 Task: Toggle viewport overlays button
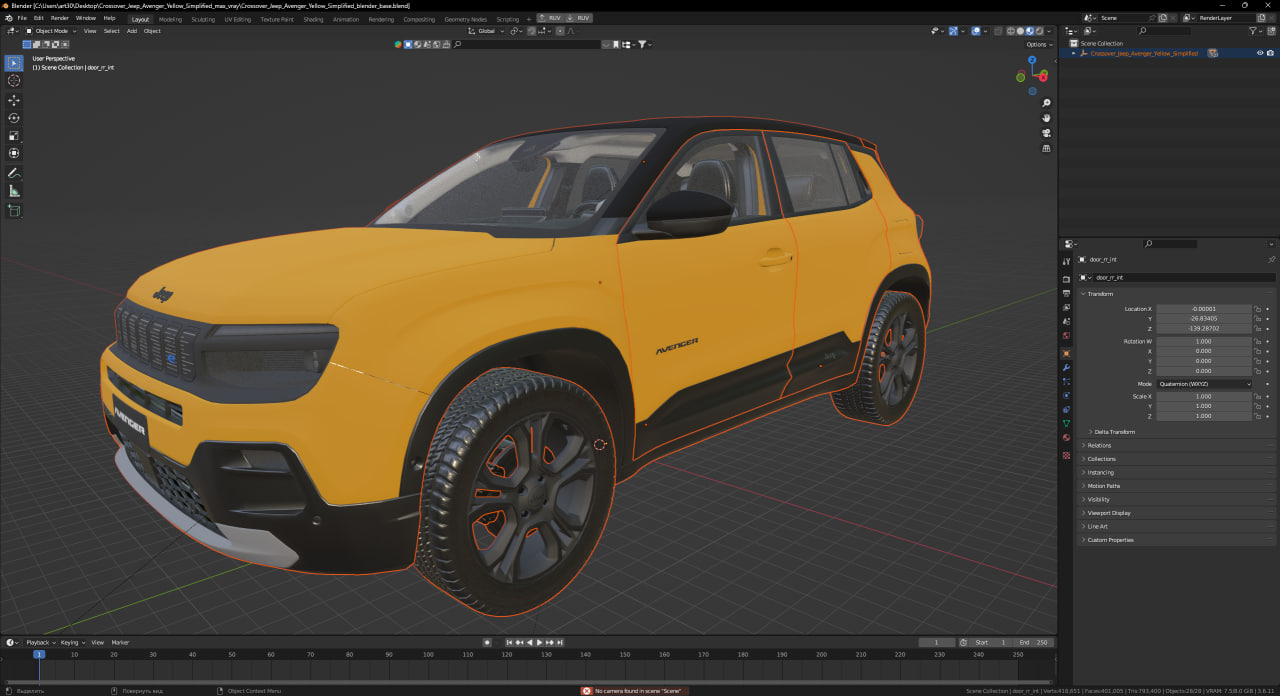tap(976, 31)
